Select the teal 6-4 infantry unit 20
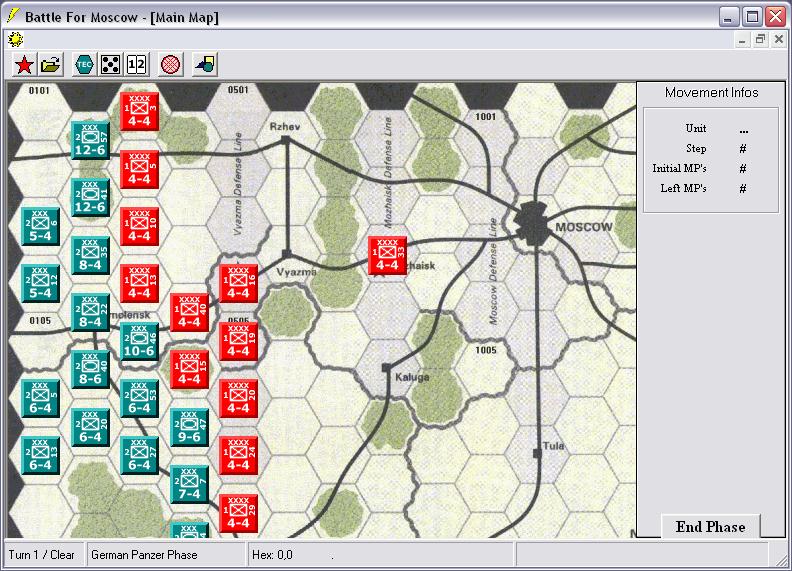Viewport: 792px width, 571px height. 90,427
